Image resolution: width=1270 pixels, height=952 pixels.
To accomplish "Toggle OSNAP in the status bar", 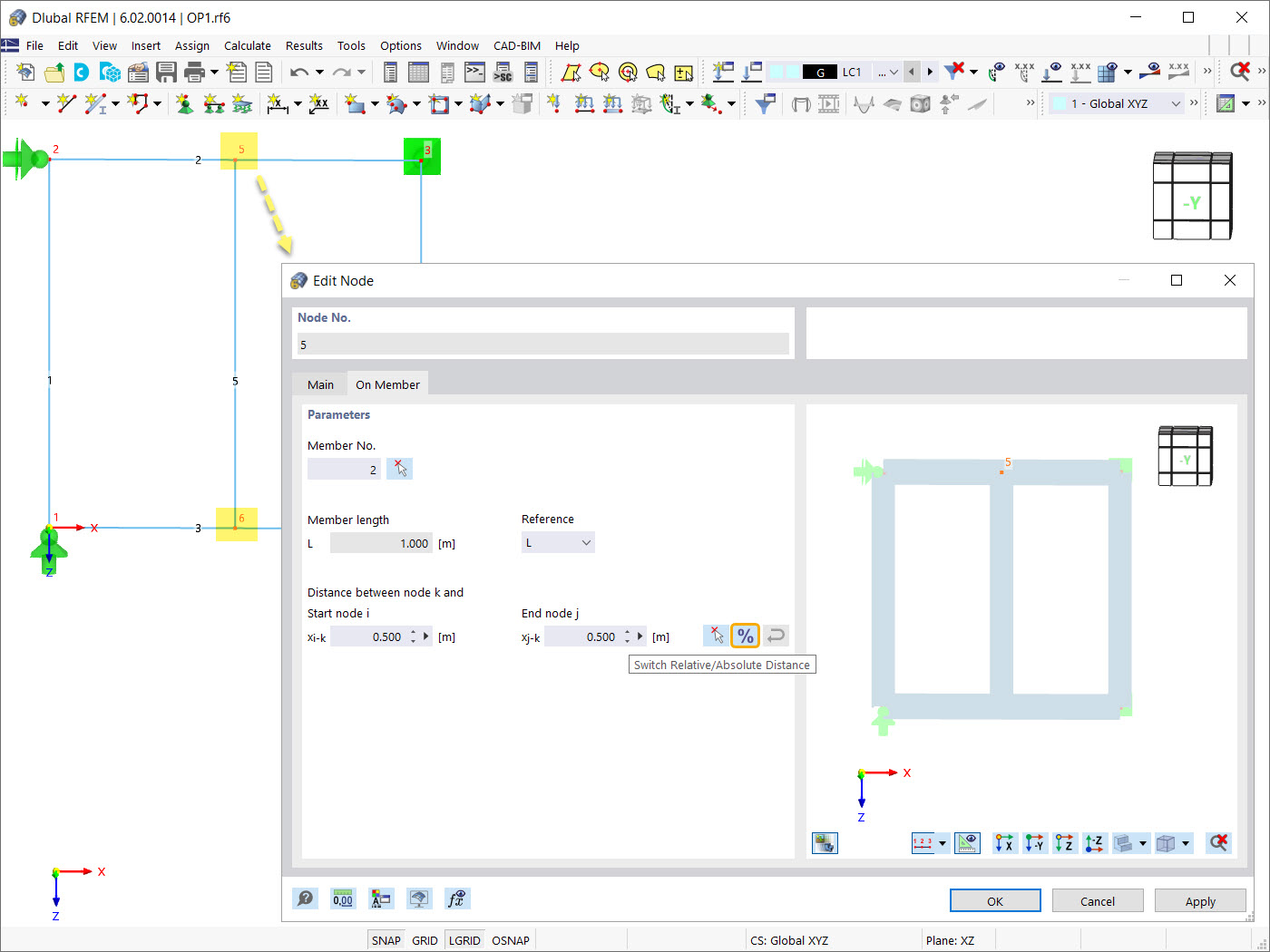I will coord(511,940).
